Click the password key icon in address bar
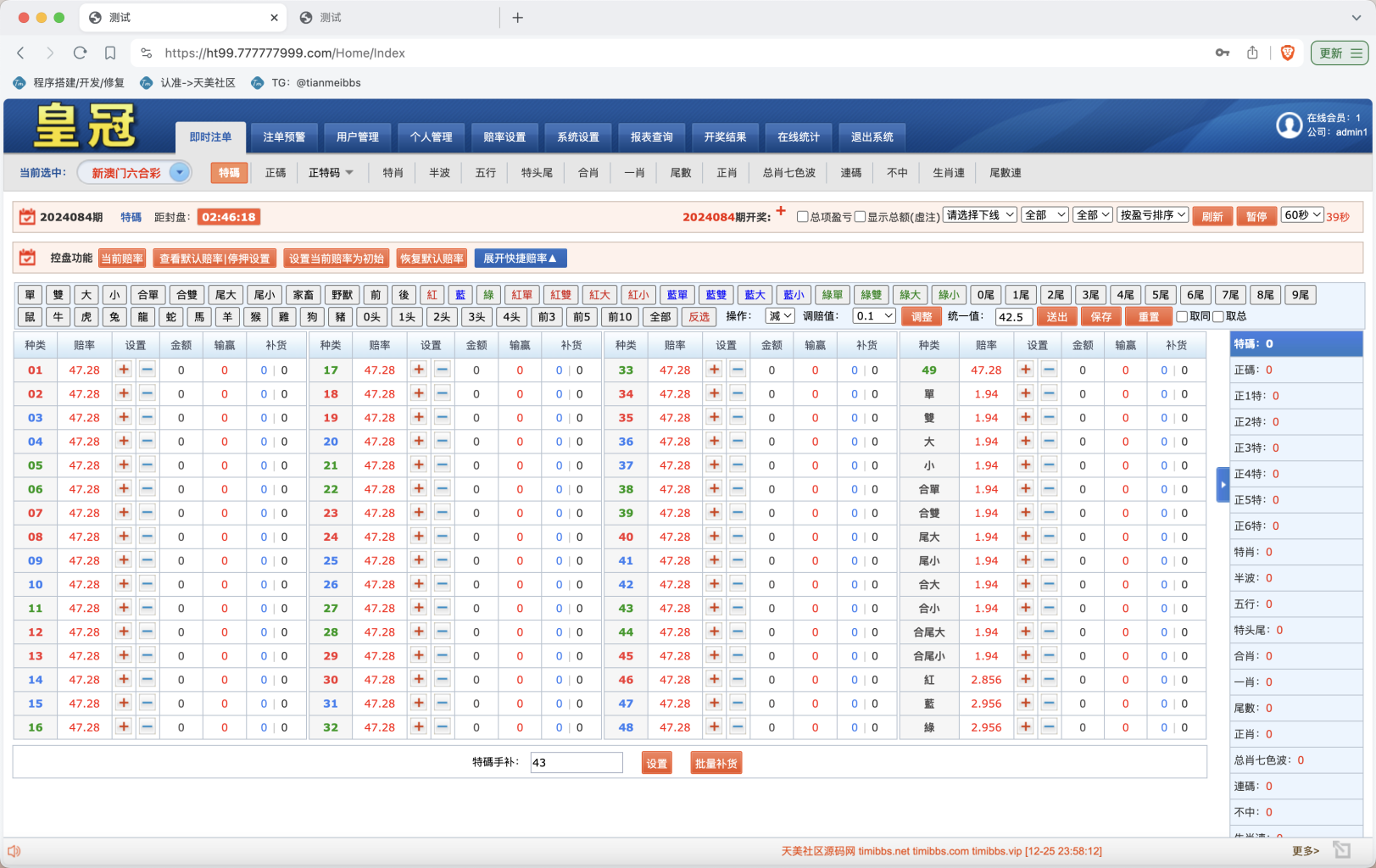Viewport: 1376px width, 868px height. pyautogui.click(x=1222, y=53)
